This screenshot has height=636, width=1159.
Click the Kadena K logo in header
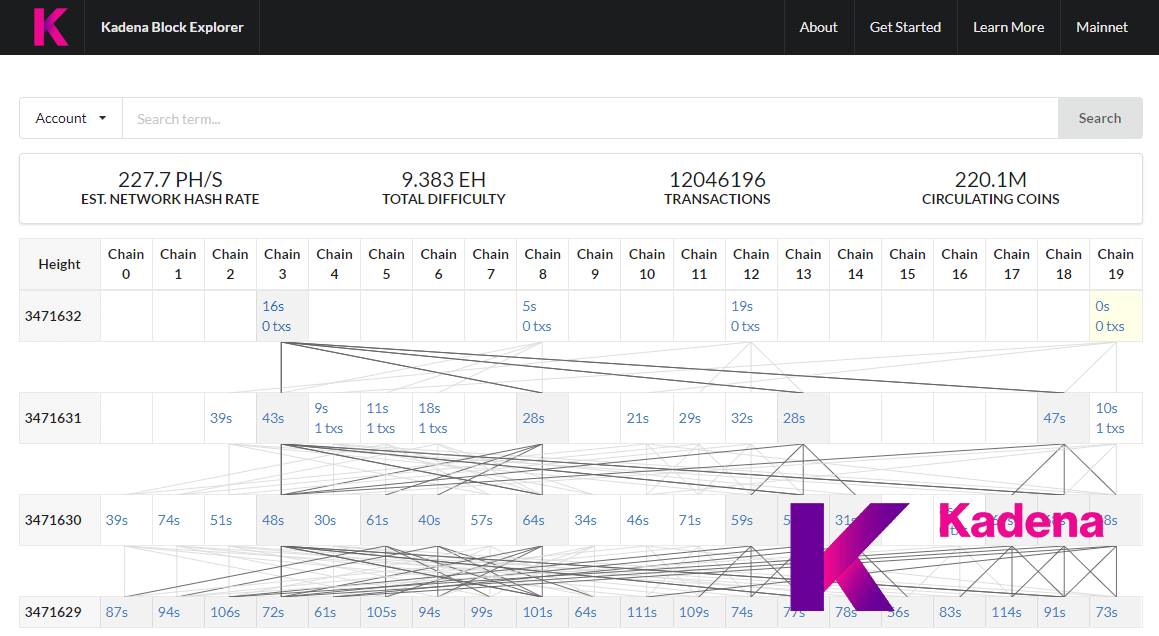(x=51, y=27)
